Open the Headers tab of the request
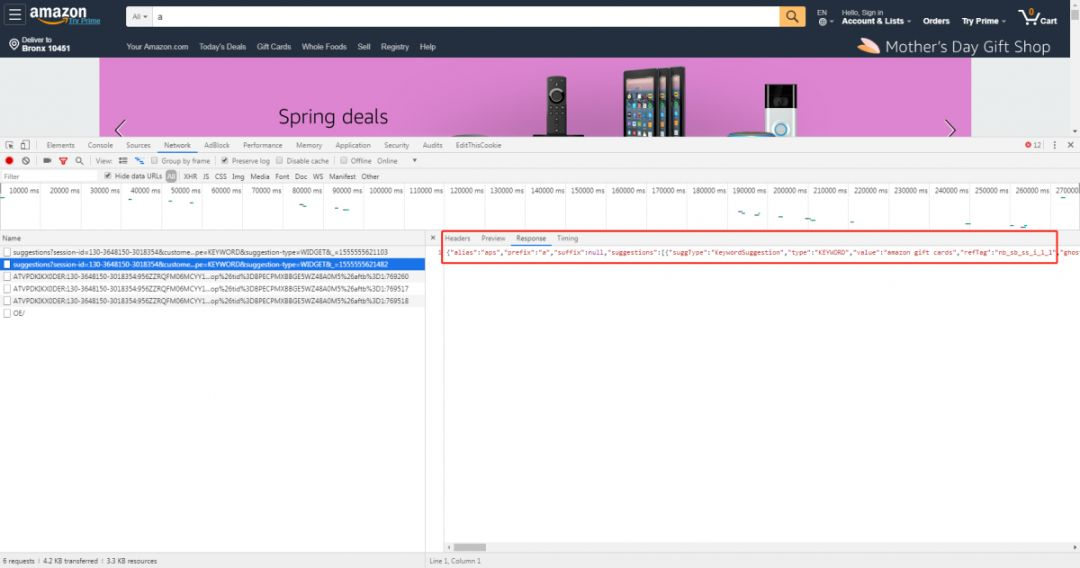The width and height of the screenshot is (1080, 568). 457,238
